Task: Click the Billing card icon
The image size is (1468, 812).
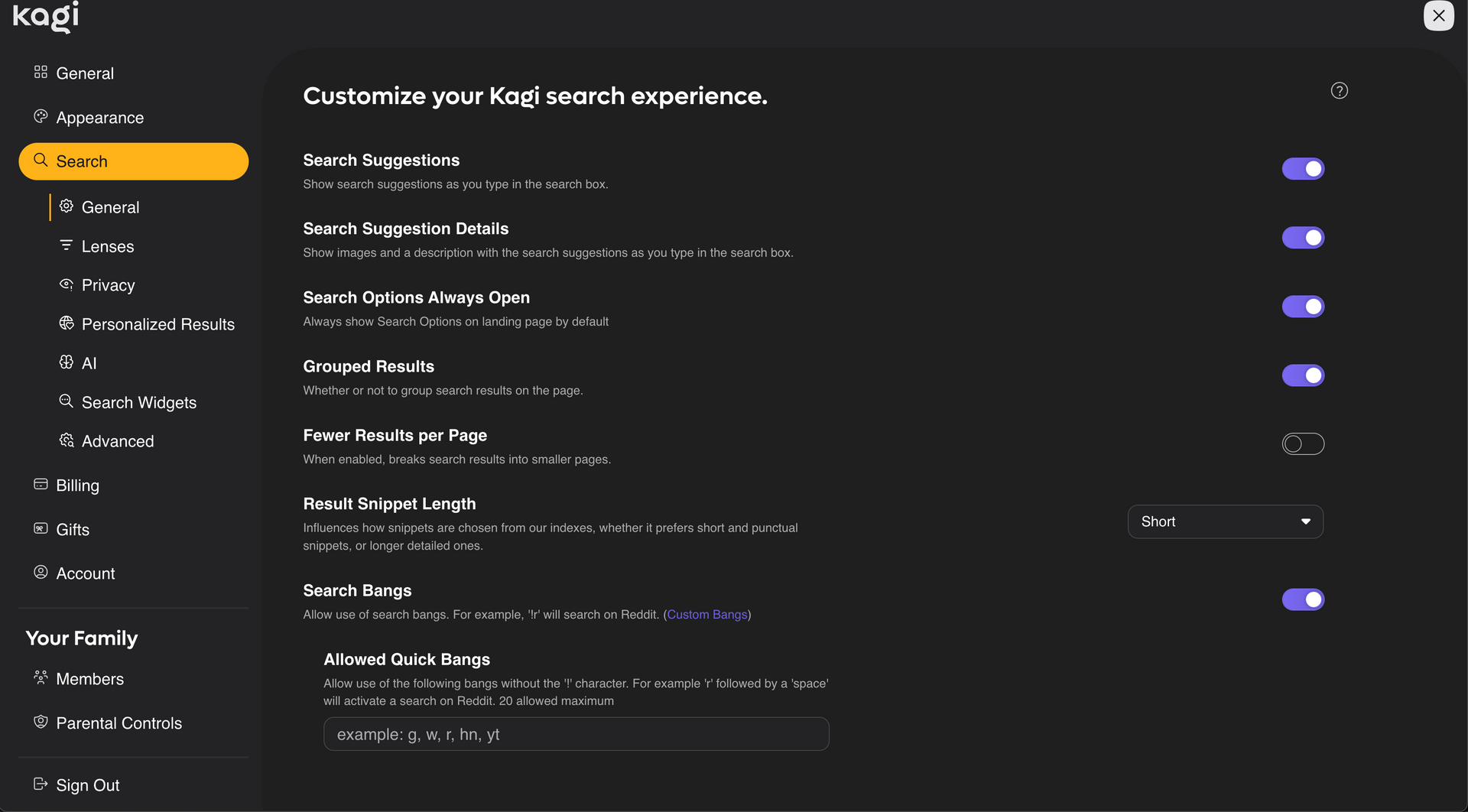Action: click(41, 484)
